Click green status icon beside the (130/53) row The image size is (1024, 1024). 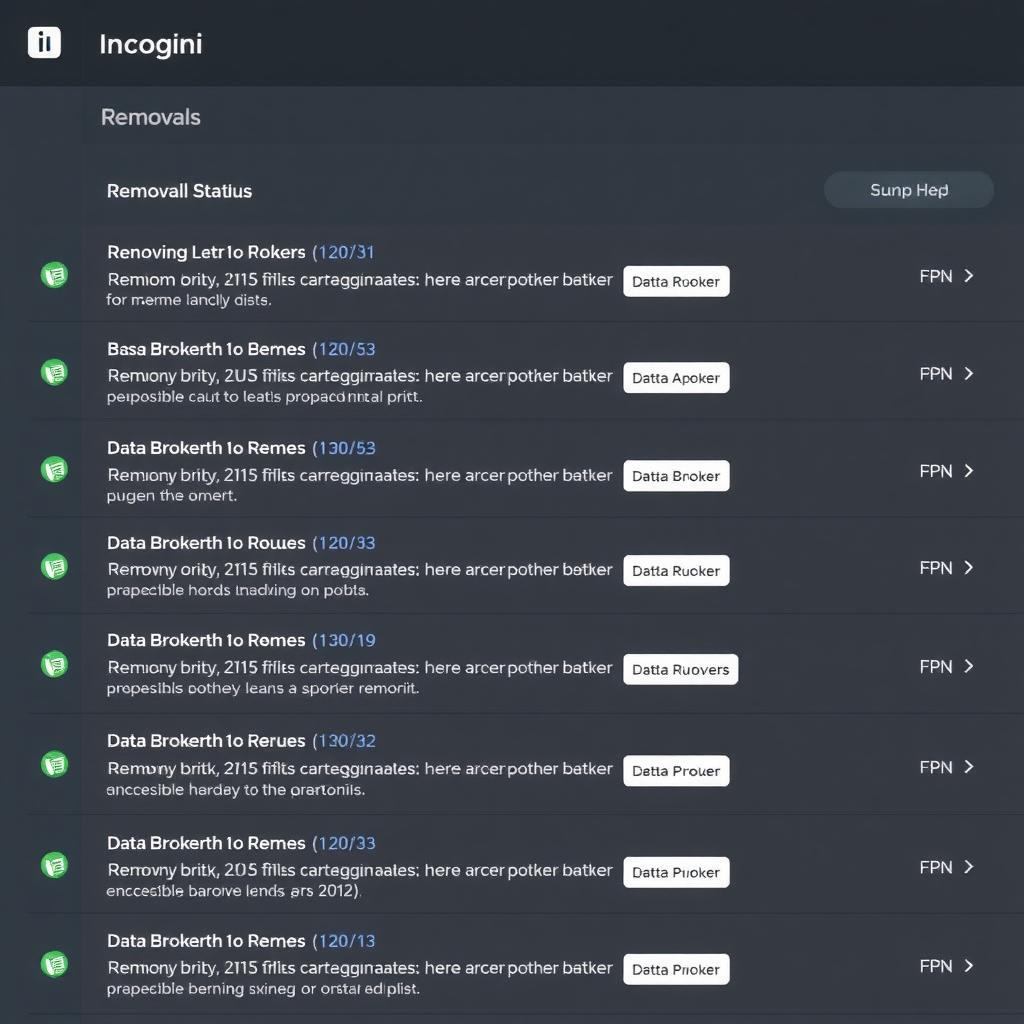click(54, 469)
